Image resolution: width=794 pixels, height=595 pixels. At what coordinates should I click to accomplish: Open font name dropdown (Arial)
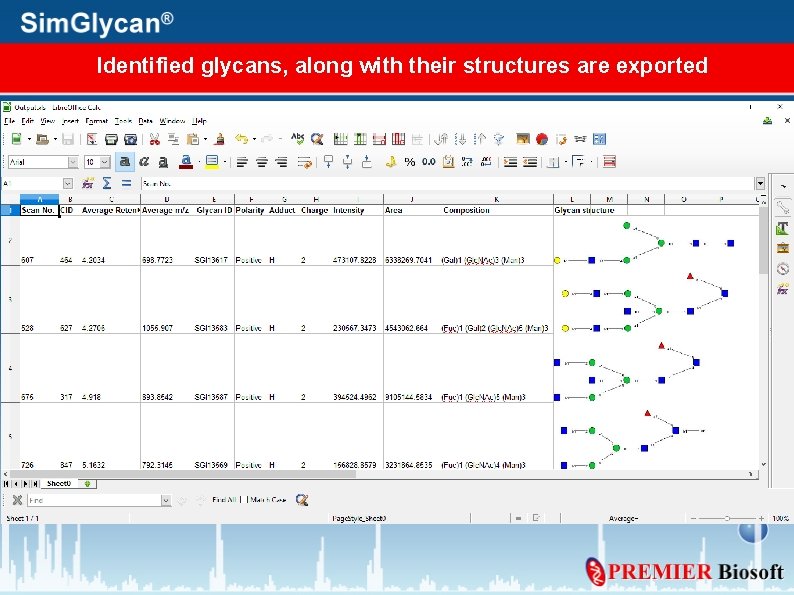click(x=73, y=162)
